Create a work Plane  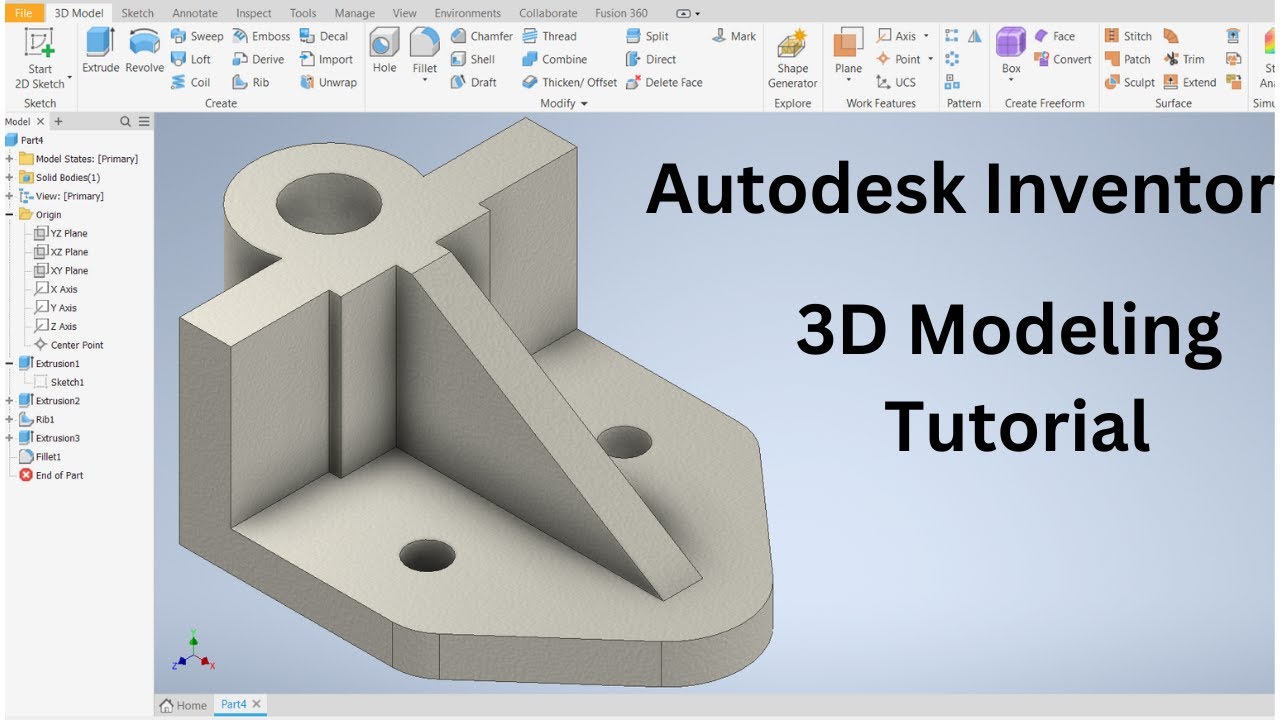(x=848, y=48)
